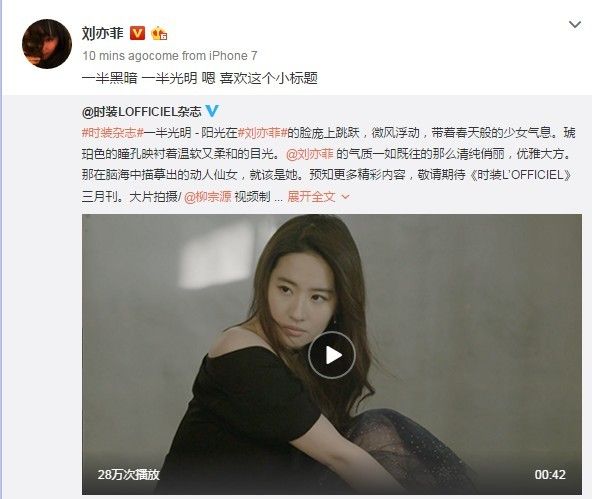Click the gold membership crown badge

coord(159,34)
